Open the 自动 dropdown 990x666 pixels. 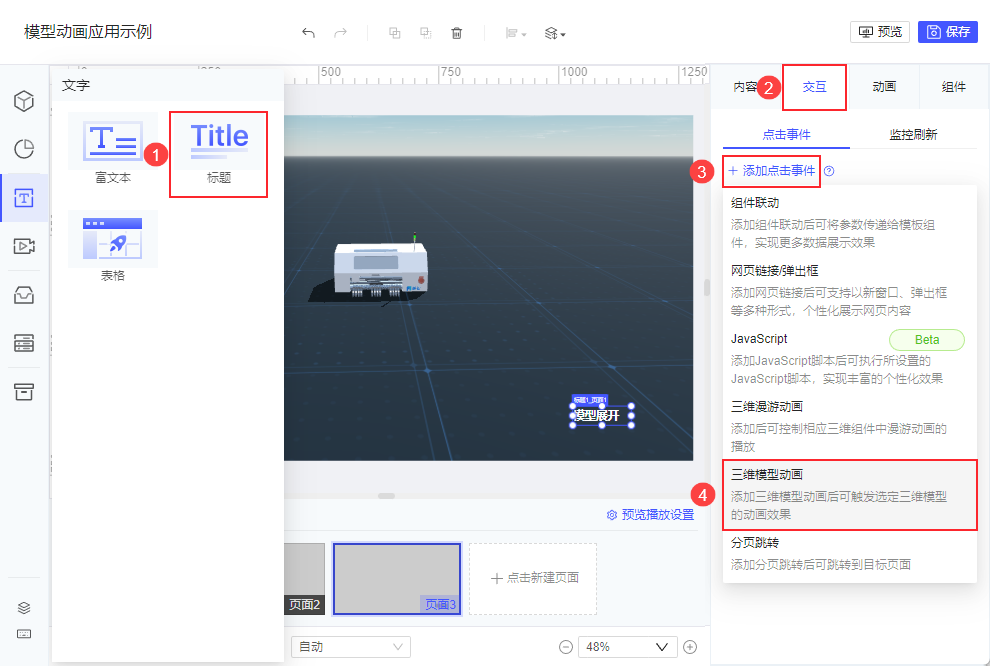(x=350, y=647)
